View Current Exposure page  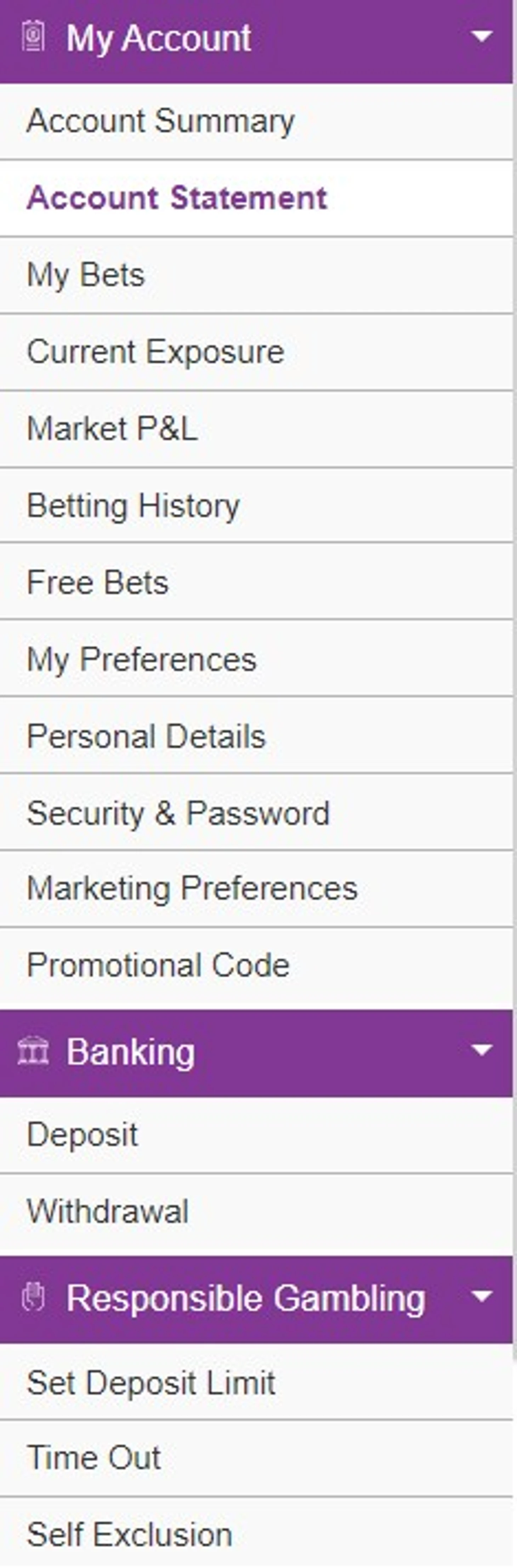pyautogui.click(x=256, y=353)
